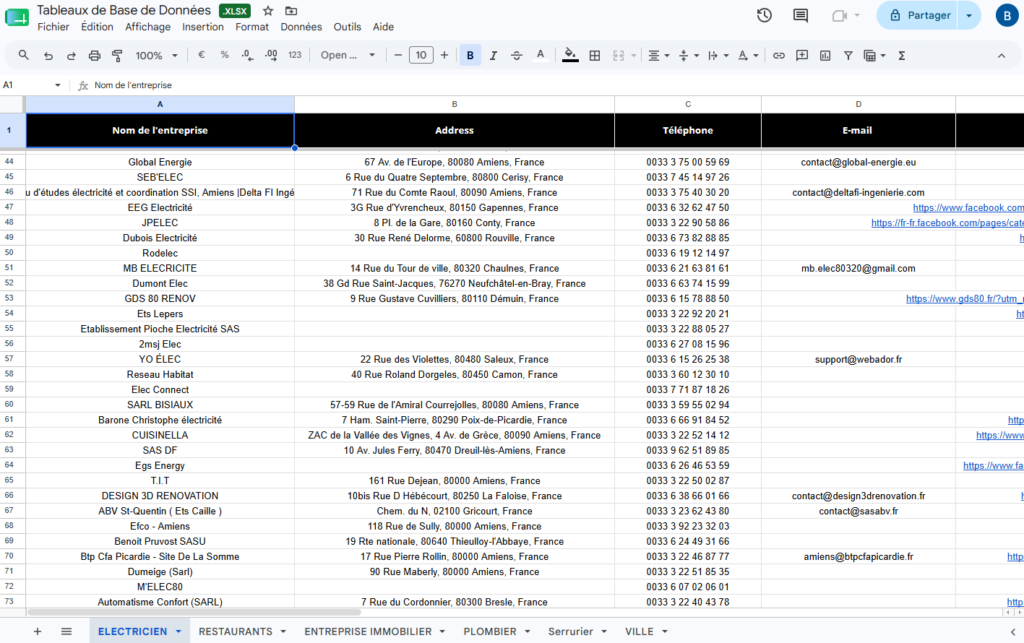Expand the ELECTRICIEN sheet tab menu arrow
Viewport: 1024px width, 643px height.
coord(178,631)
